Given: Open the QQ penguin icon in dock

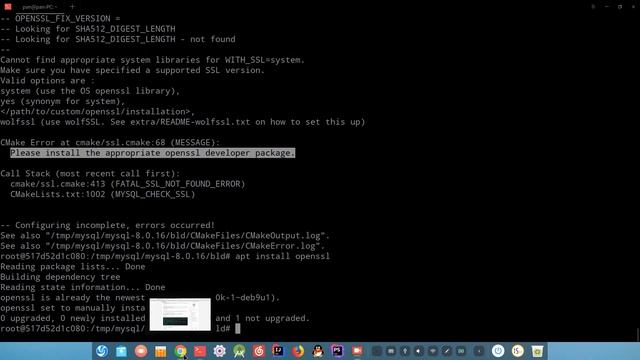Looking at the screenshot, I should (x=318, y=351).
